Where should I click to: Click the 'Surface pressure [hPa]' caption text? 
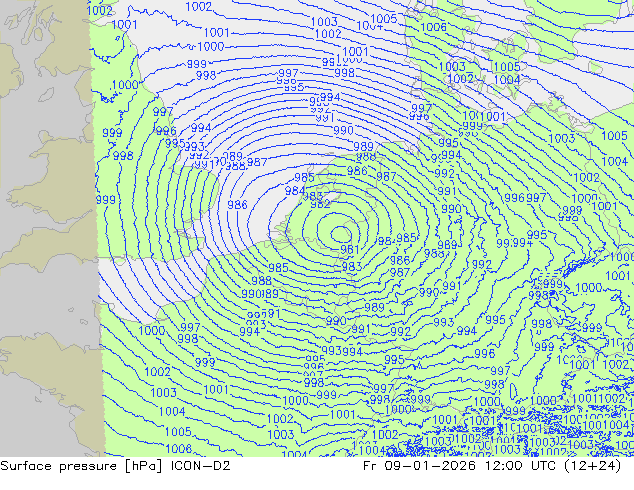click(82, 466)
